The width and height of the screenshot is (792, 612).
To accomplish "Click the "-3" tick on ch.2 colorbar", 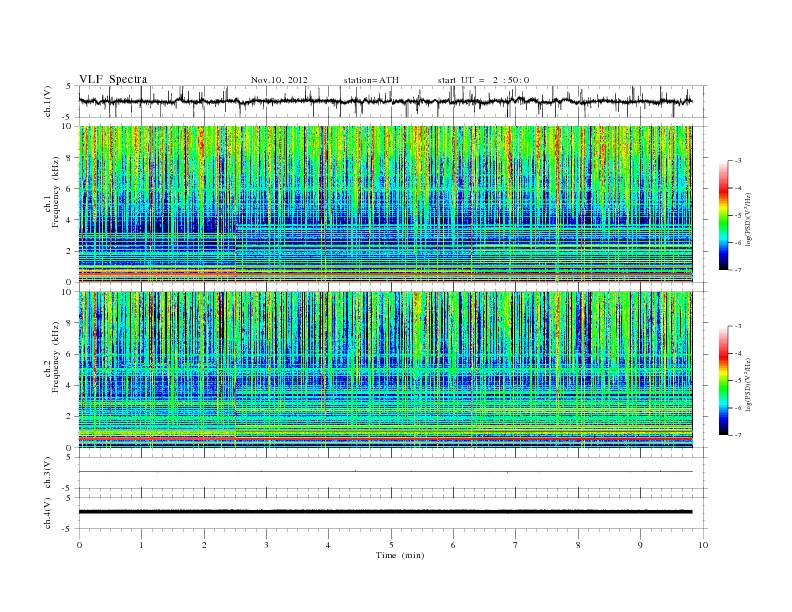I will click(738, 326).
